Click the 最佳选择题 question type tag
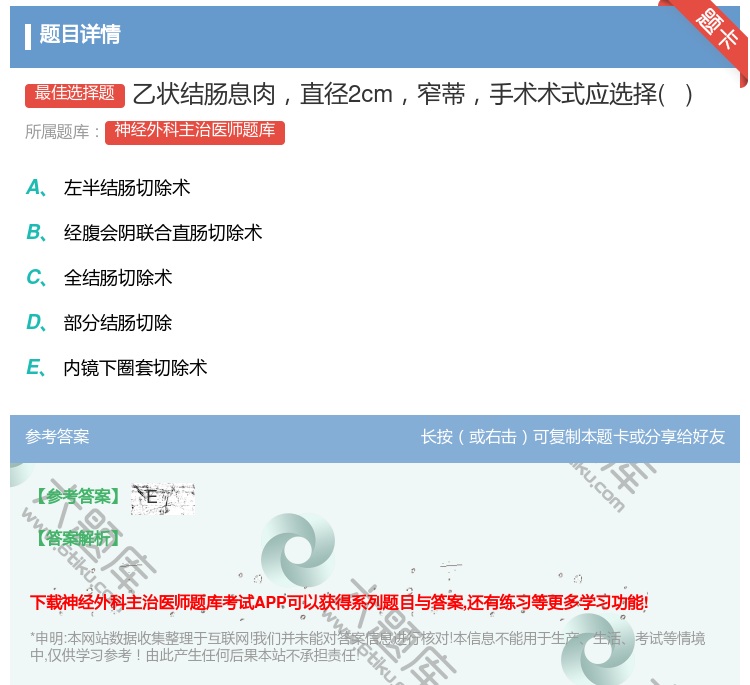Viewport: 750px width, 685px height. [x=75, y=94]
